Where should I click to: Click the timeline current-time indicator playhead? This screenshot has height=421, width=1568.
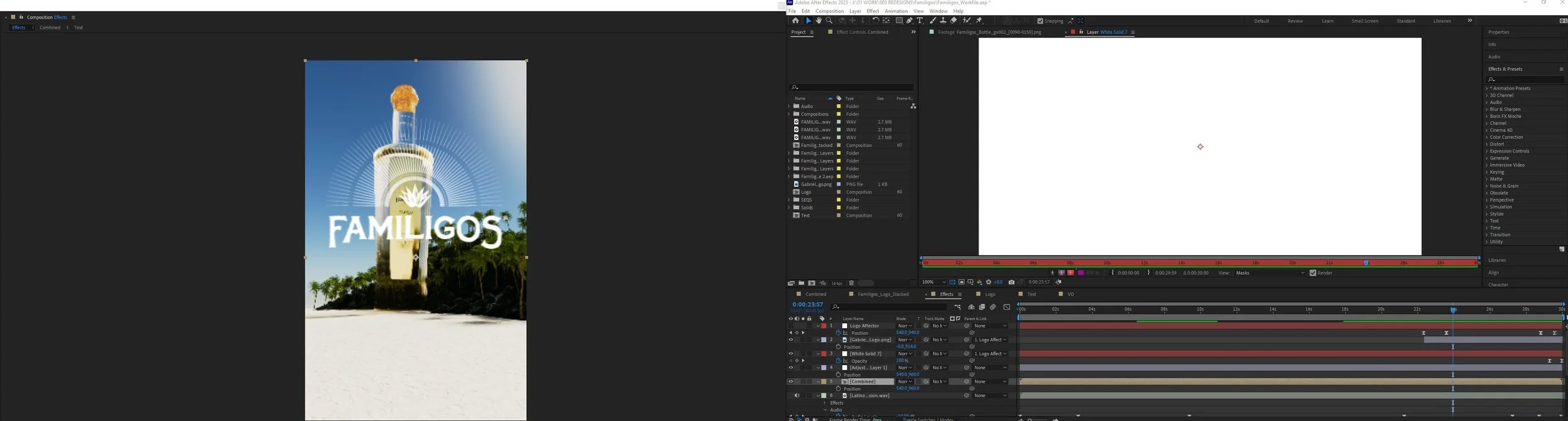coord(1453,310)
